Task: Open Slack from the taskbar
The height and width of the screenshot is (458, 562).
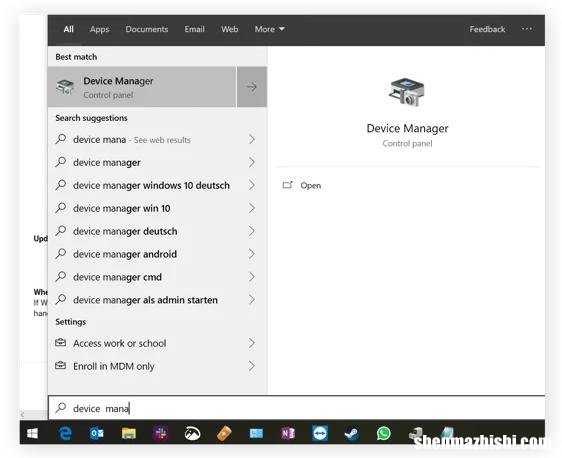Action: [161, 433]
